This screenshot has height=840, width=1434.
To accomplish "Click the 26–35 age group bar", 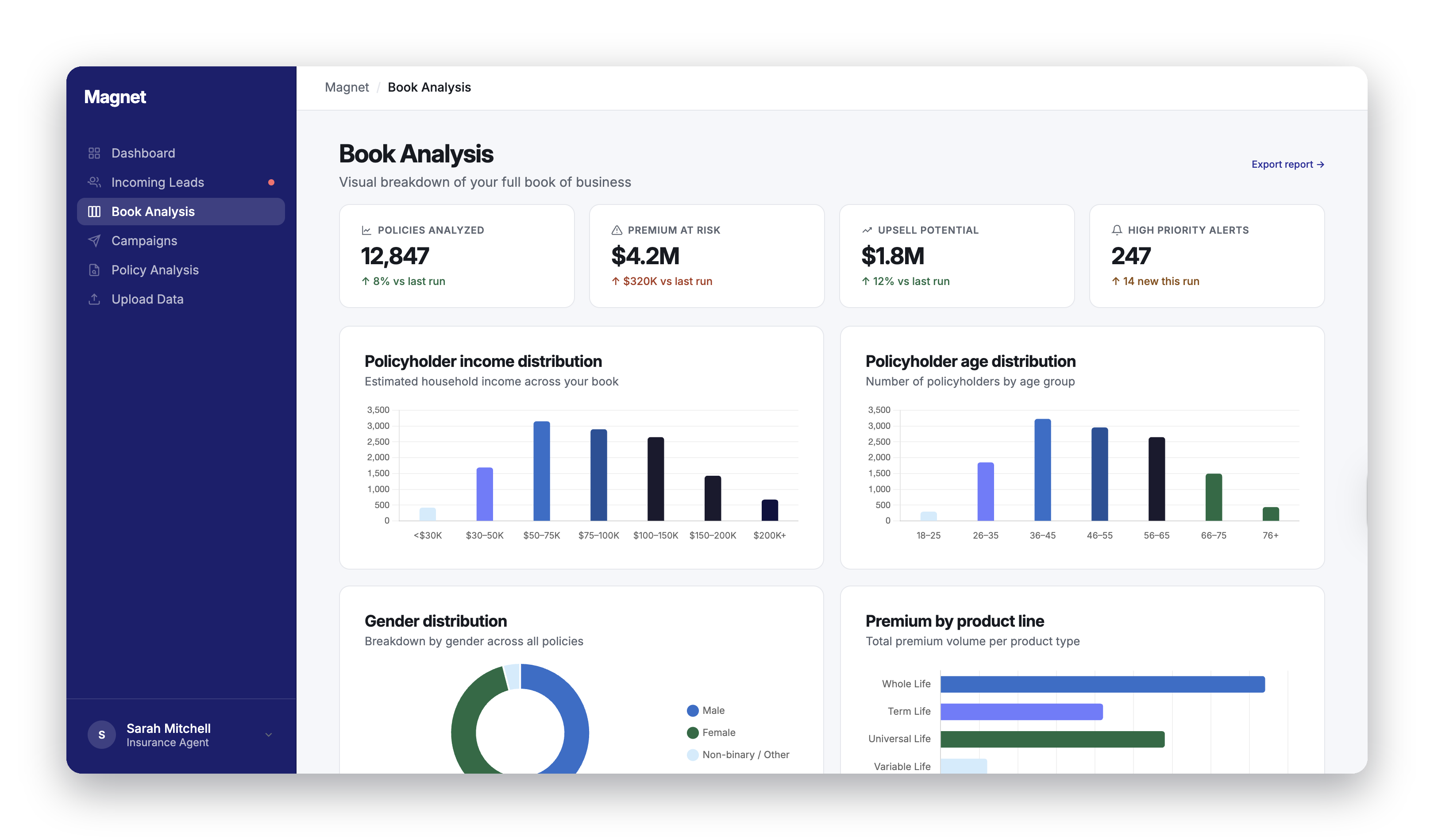I will [986, 492].
